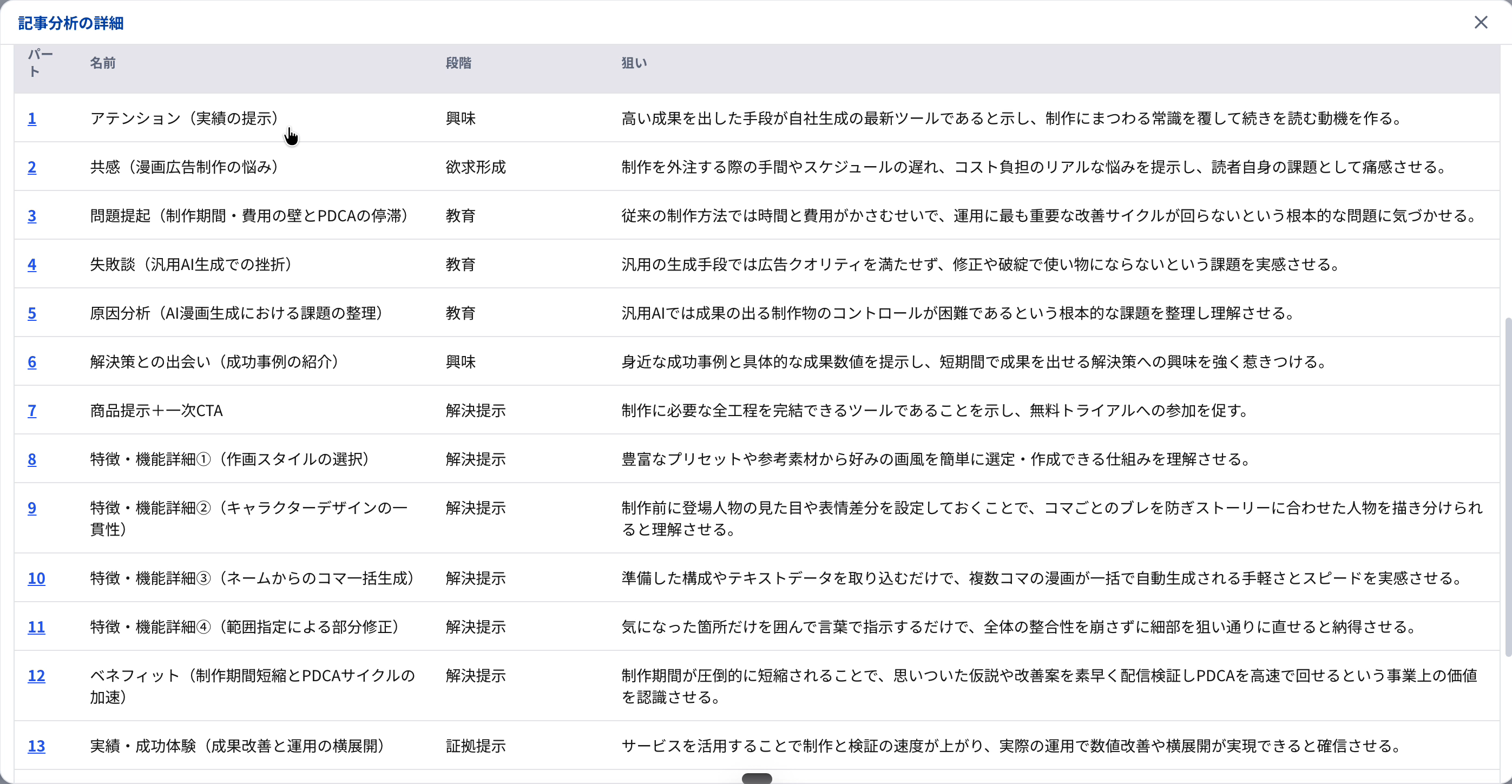Open part link 3
The height and width of the screenshot is (784, 1512).
[32, 215]
